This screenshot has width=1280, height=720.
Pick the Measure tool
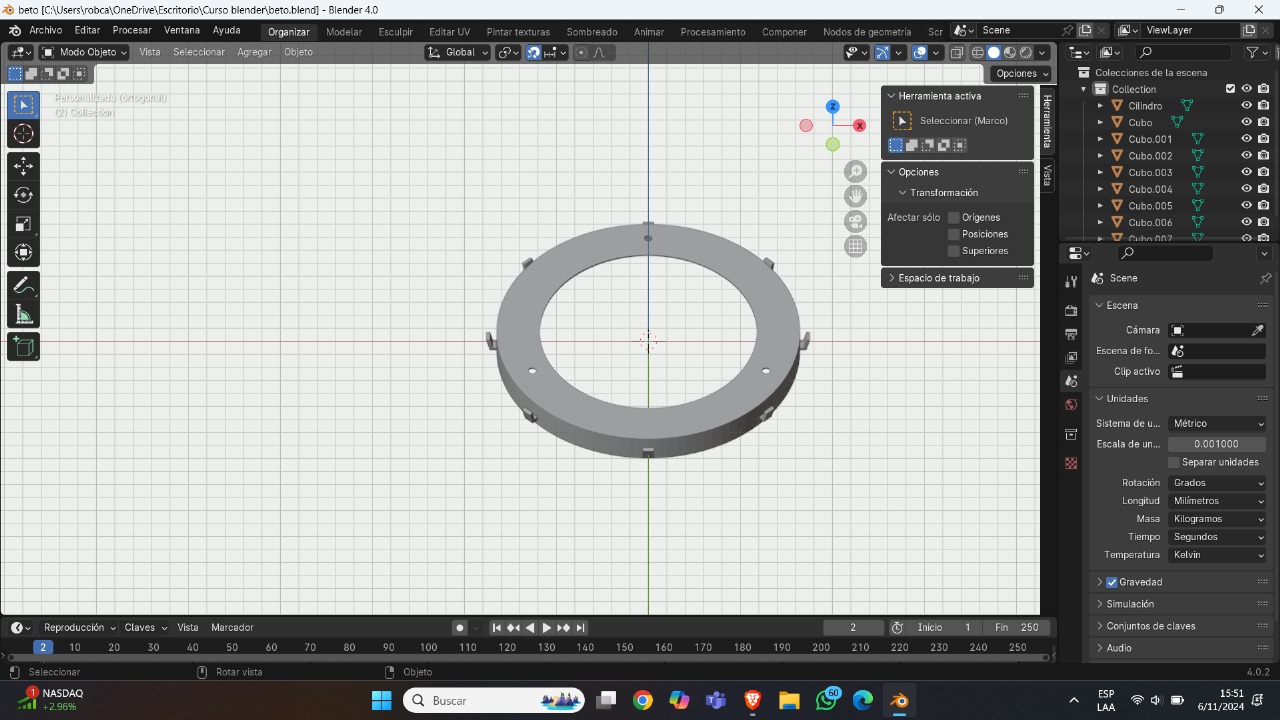pyautogui.click(x=24, y=316)
